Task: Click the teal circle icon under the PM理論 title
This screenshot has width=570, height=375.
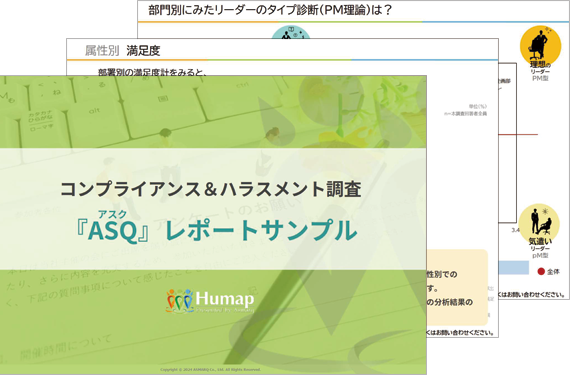Action: tap(291, 32)
